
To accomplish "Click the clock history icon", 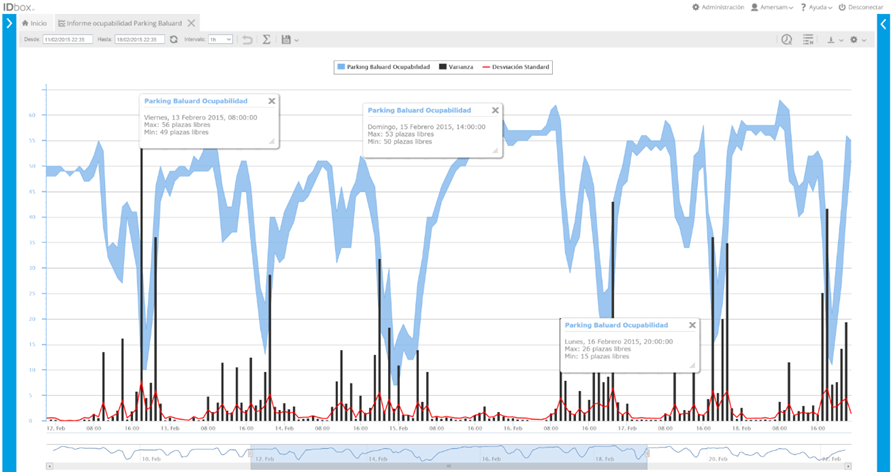I will (x=786, y=40).
